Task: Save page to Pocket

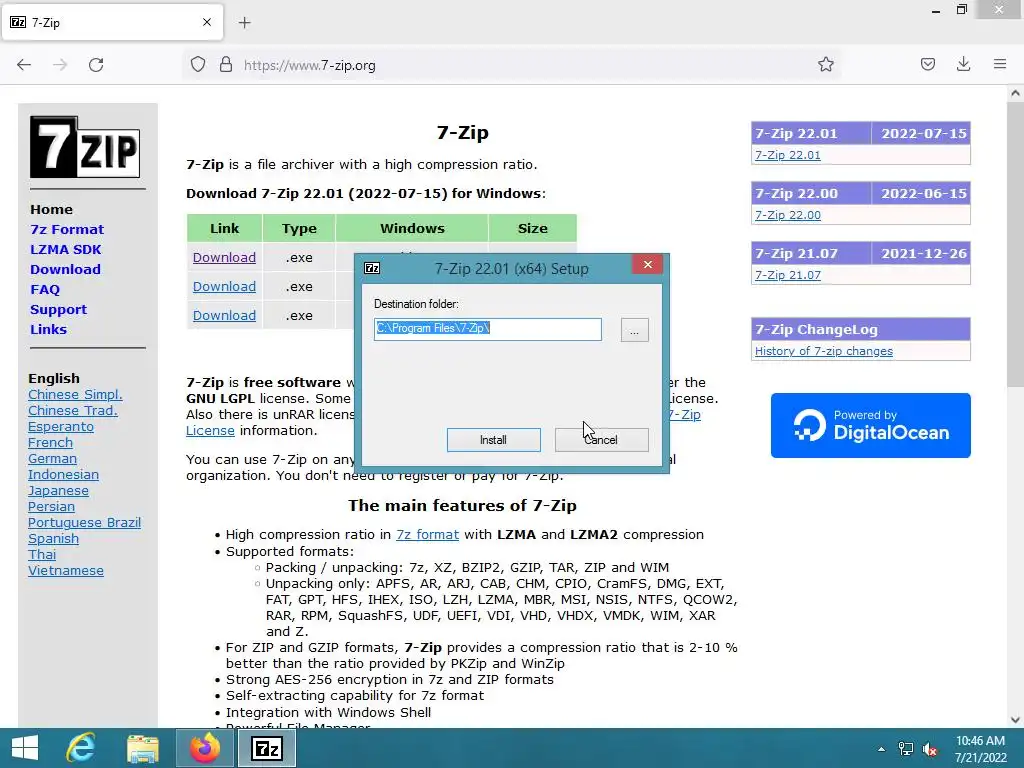Action: pyautogui.click(x=928, y=64)
